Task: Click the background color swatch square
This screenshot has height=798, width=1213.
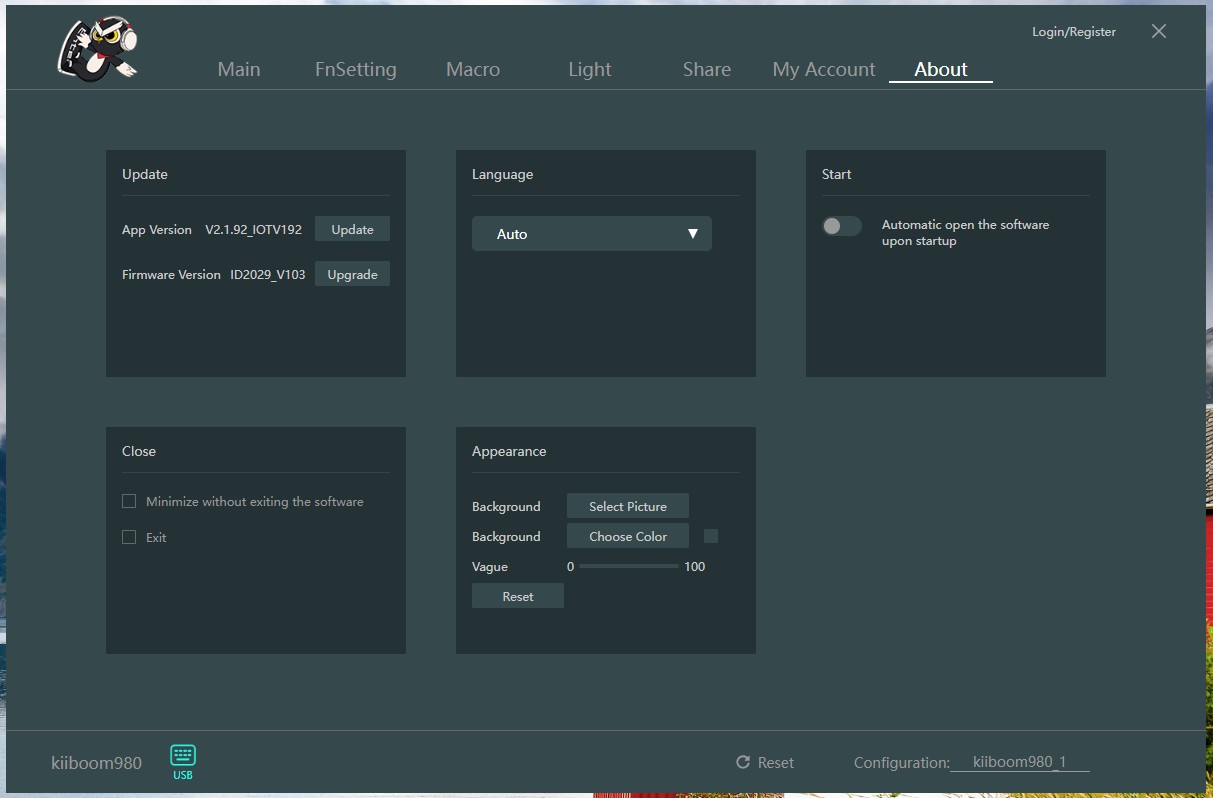Action: (711, 536)
